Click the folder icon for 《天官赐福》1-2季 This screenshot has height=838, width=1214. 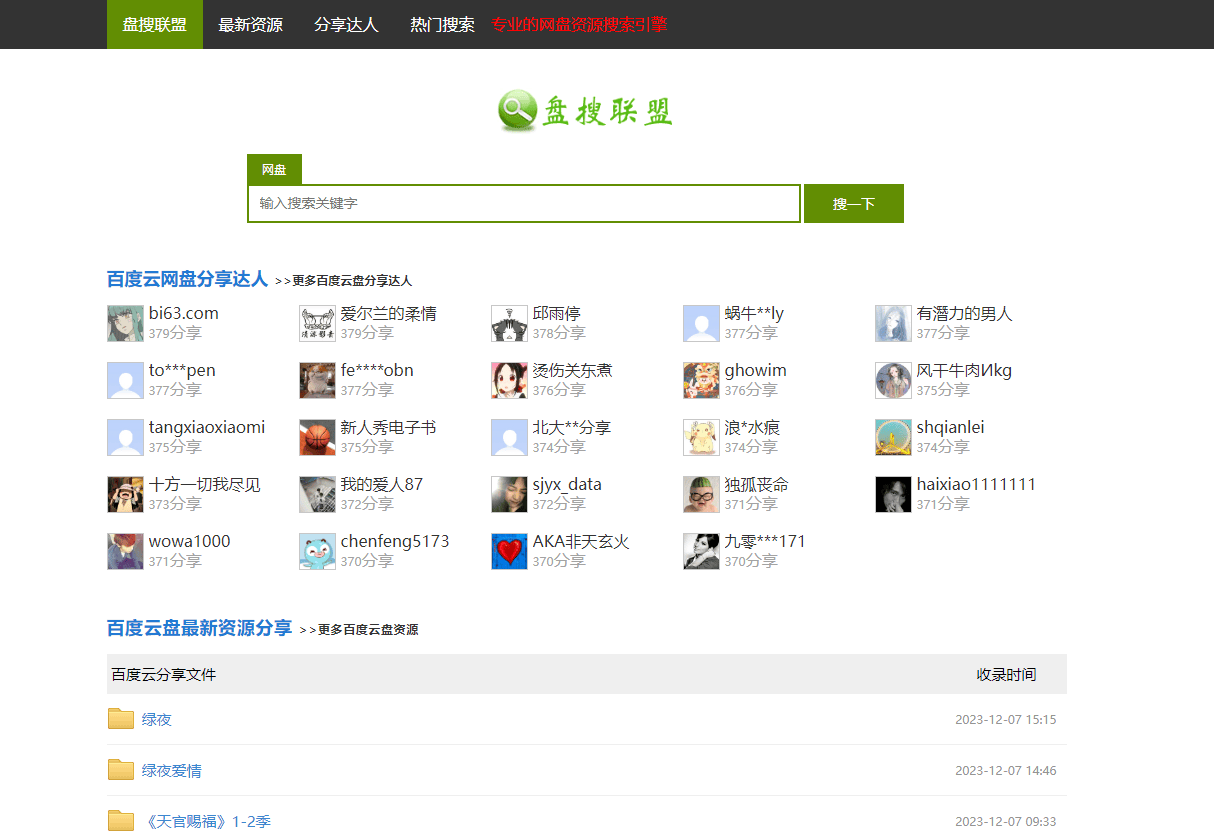(x=120, y=820)
